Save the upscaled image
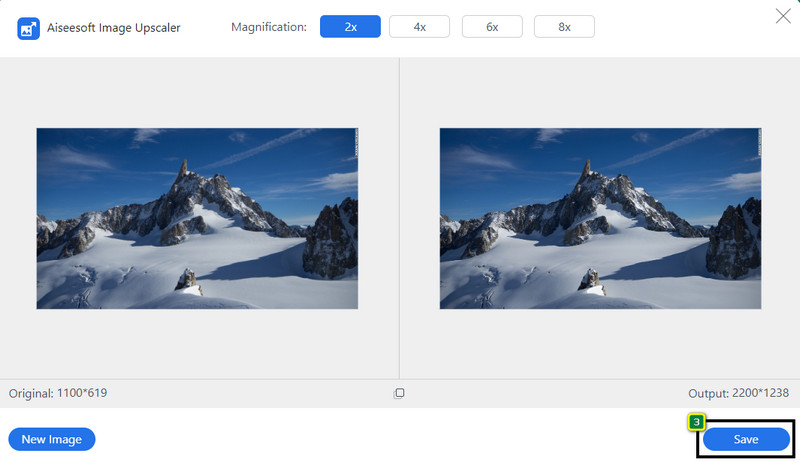The width and height of the screenshot is (800, 463). [746, 439]
